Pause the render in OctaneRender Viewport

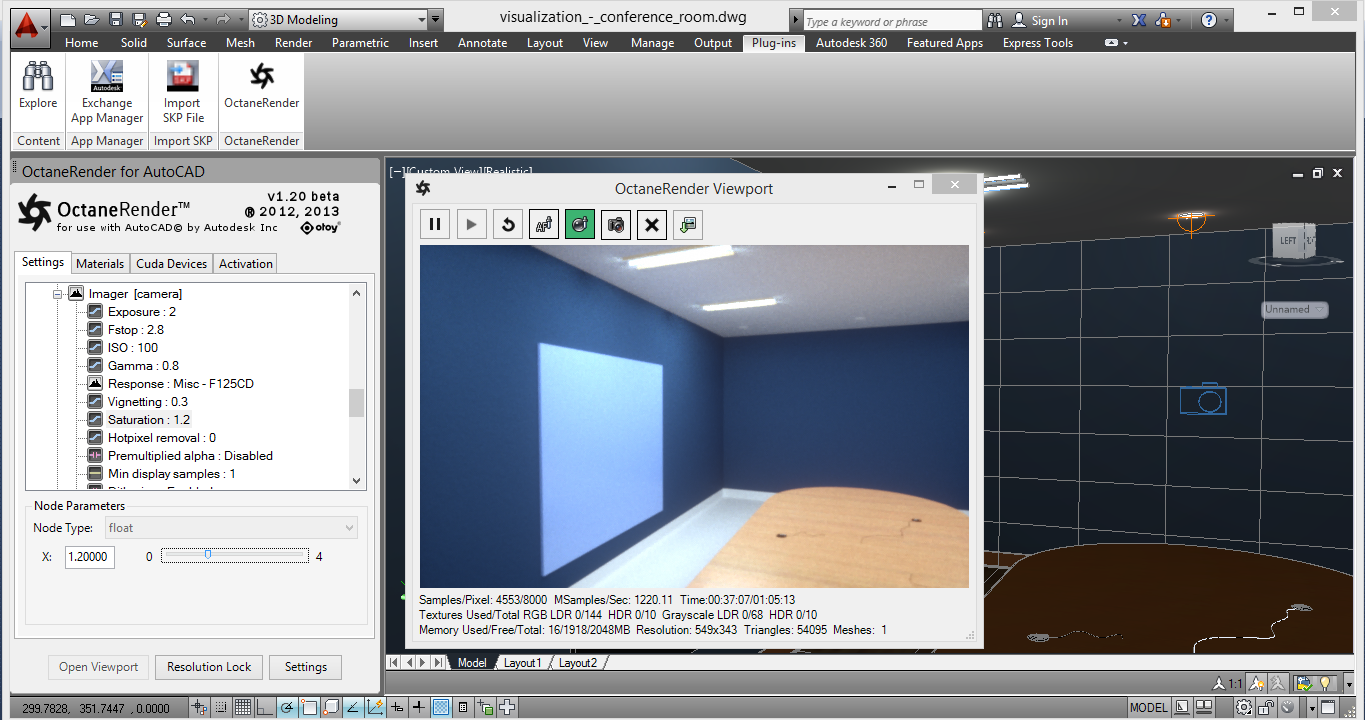coord(435,224)
